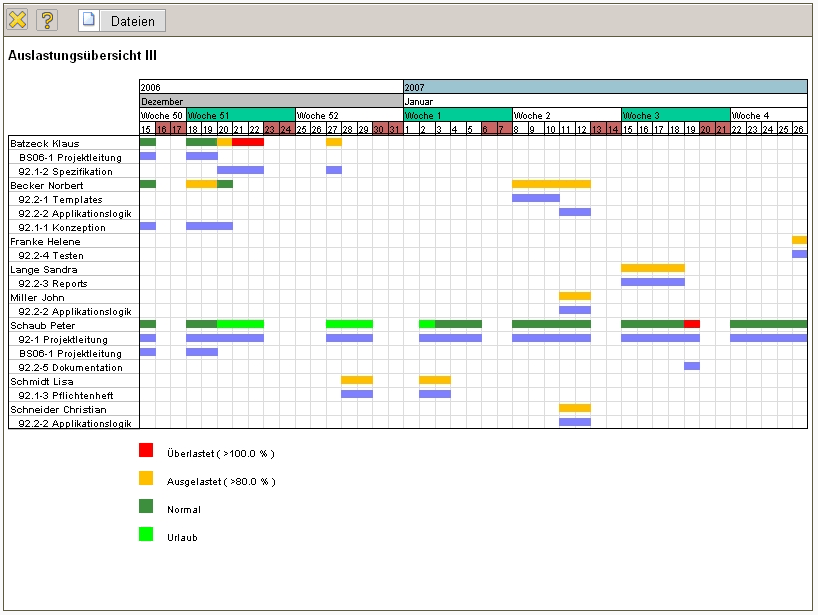The width and height of the screenshot is (818, 615).
Task: Click the yellow X close icon
Action: [18, 20]
